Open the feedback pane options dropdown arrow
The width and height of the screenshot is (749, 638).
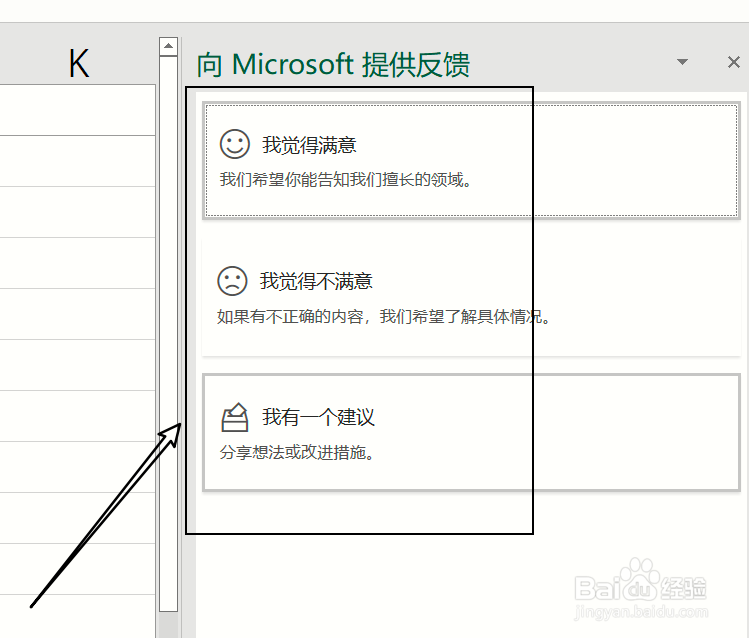[x=683, y=62]
